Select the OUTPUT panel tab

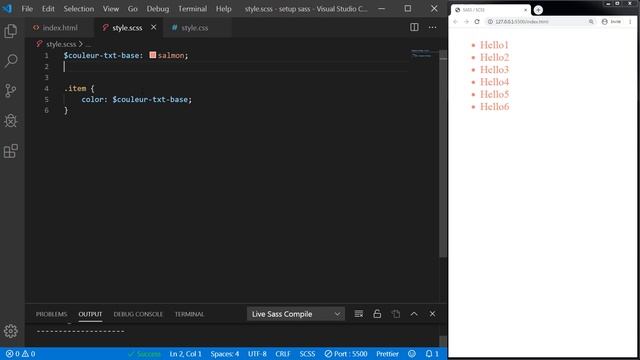pyautogui.click(x=90, y=314)
